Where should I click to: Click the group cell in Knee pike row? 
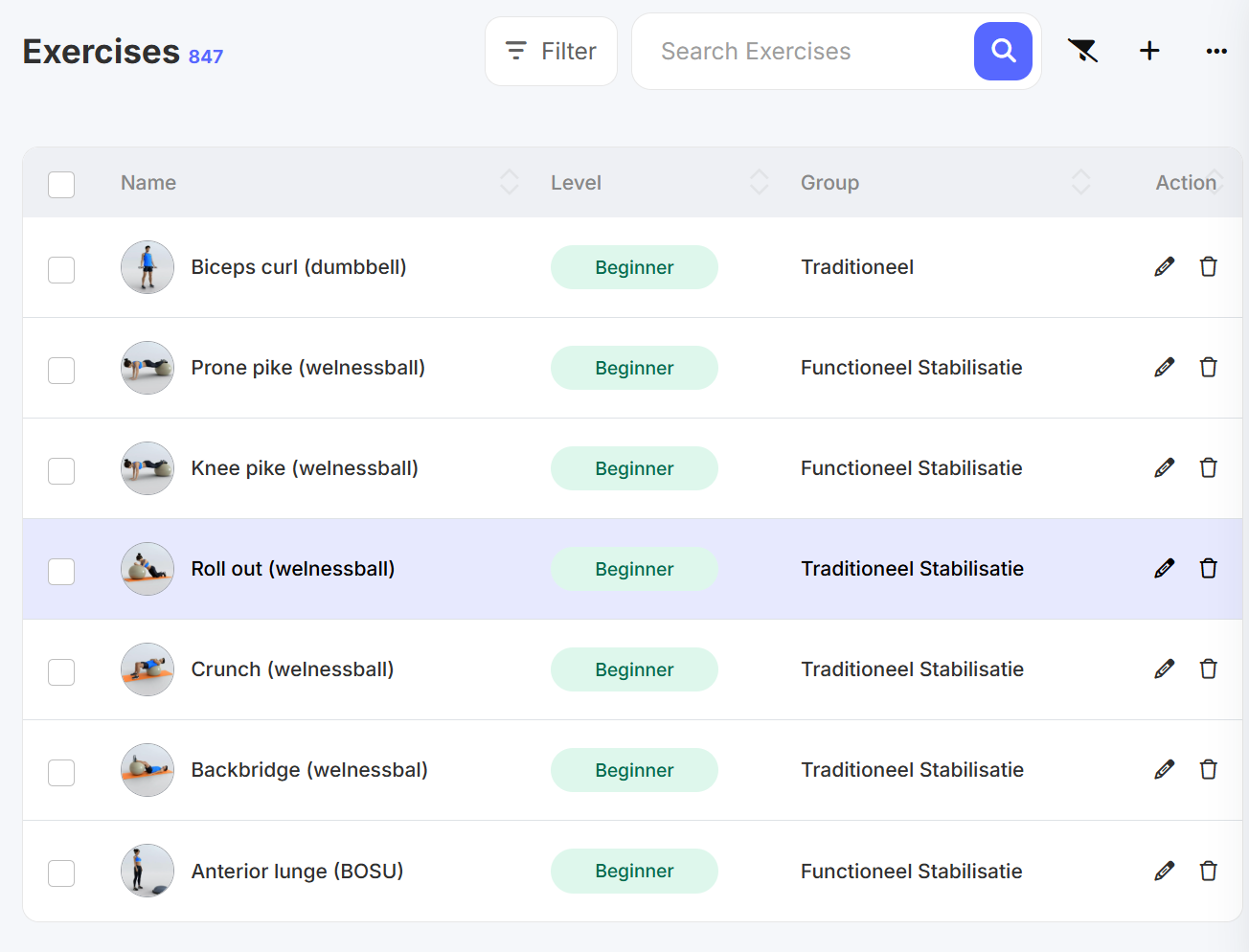912,468
